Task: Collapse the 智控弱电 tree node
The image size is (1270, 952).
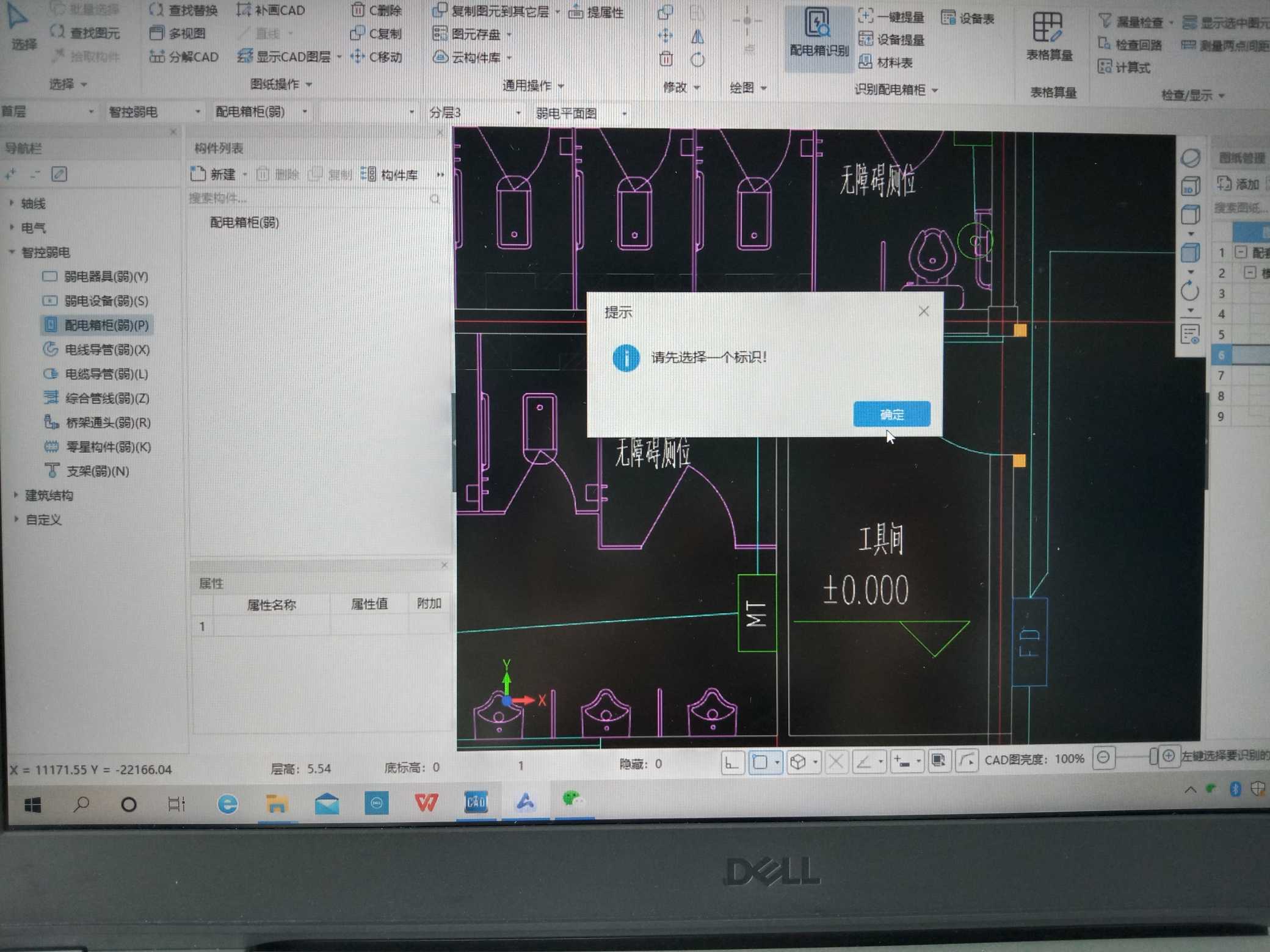Action: (12, 252)
